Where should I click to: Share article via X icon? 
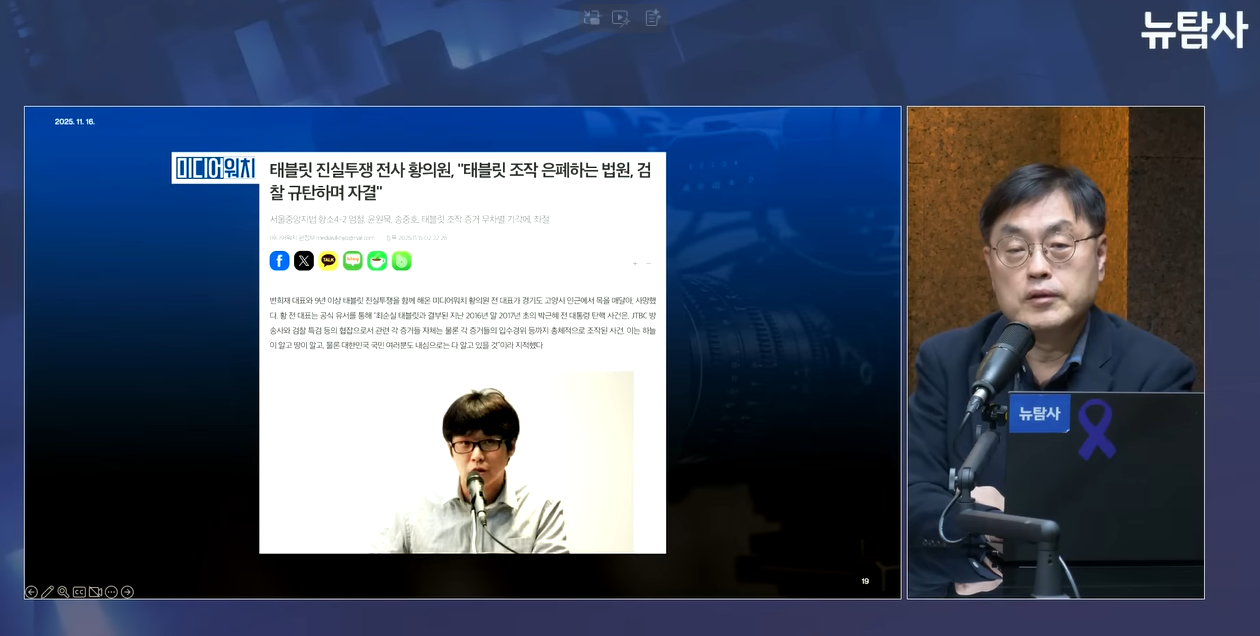click(304, 261)
